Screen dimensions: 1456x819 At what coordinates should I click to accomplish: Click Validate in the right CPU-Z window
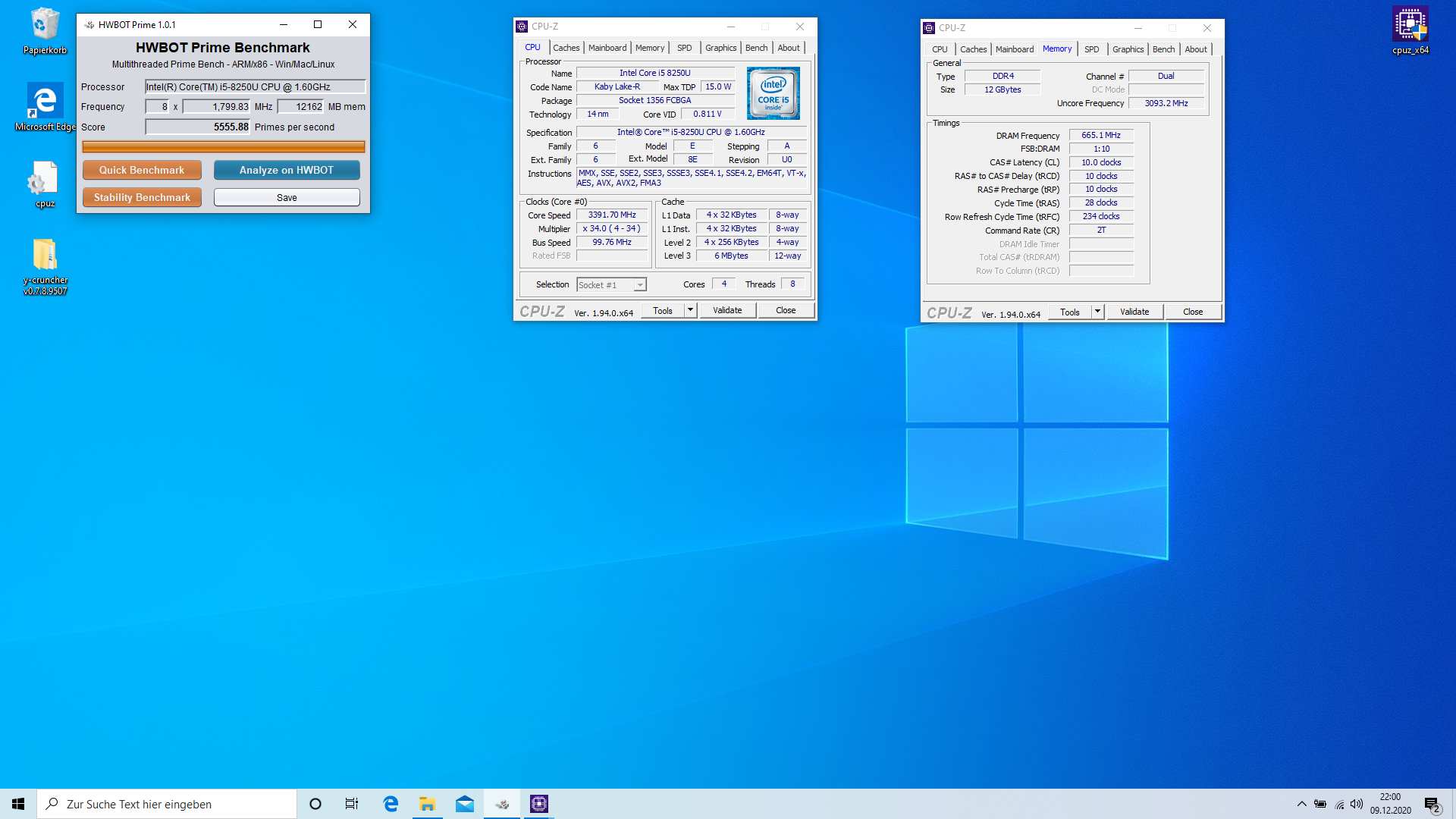(x=1134, y=312)
